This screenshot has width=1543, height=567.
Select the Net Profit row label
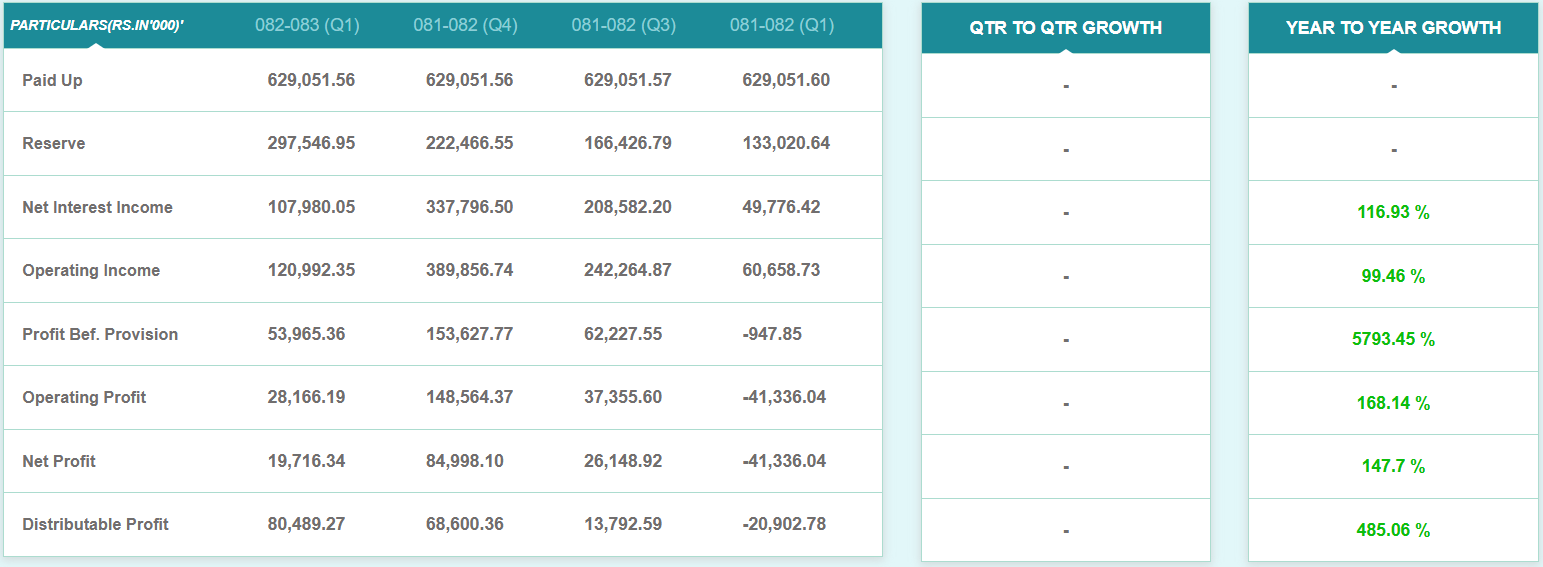59,461
